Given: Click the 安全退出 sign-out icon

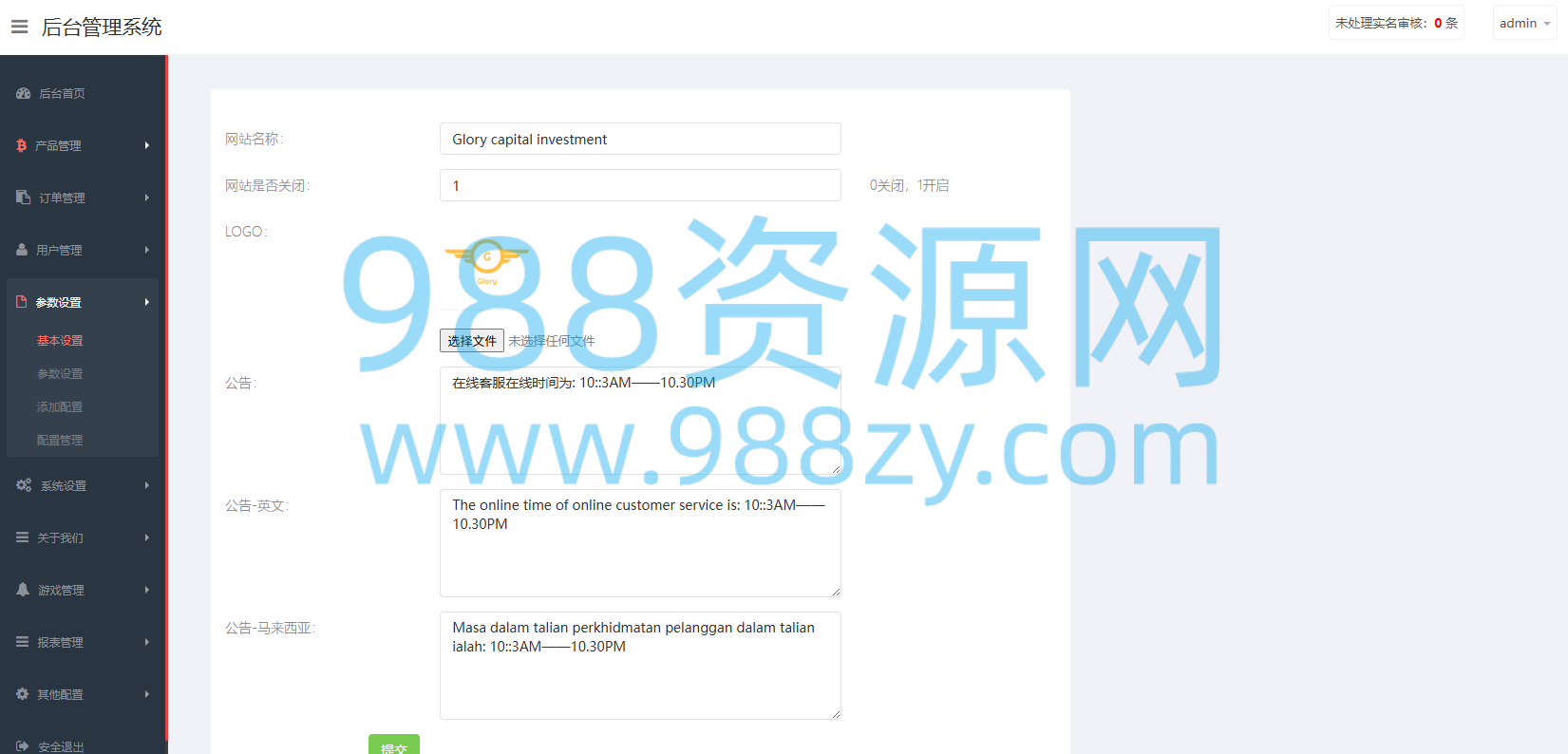Looking at the screenshot, I should click(x=23, y=746).
